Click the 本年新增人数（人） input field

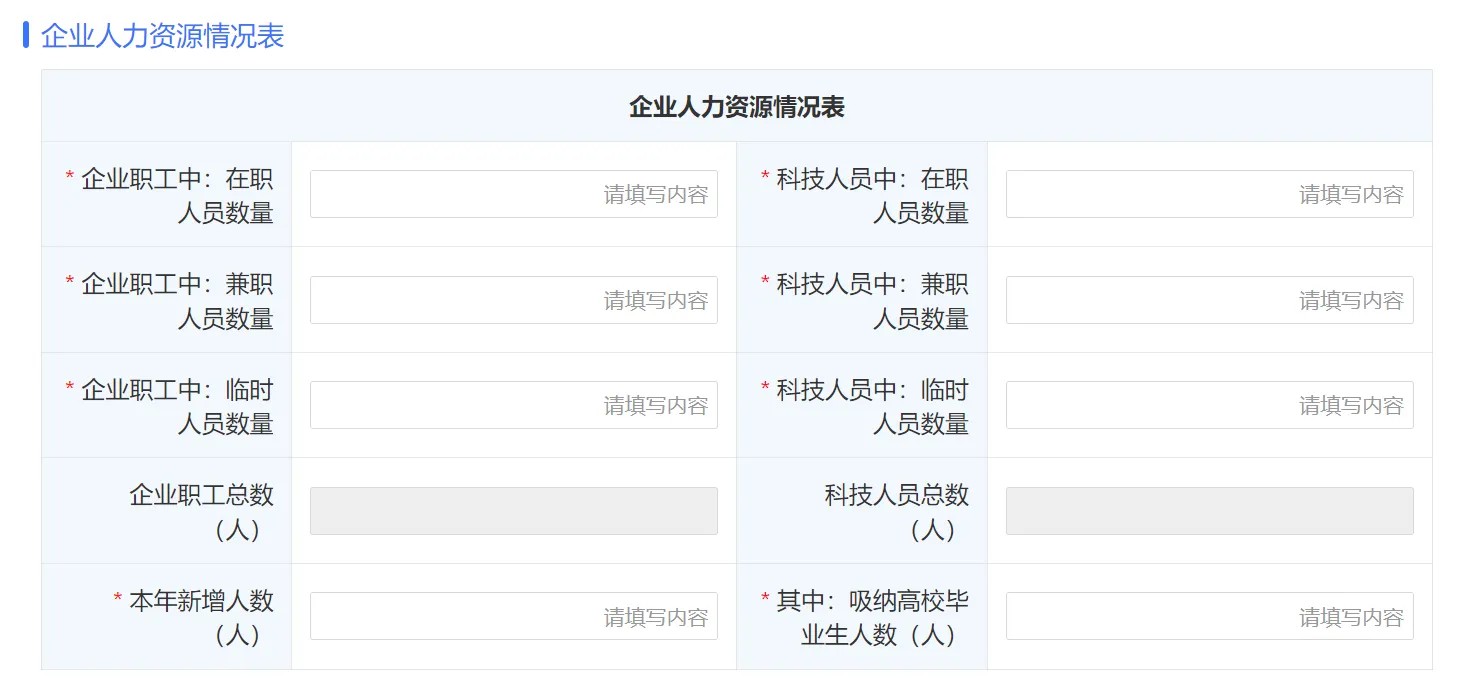[x=513, y=616]
